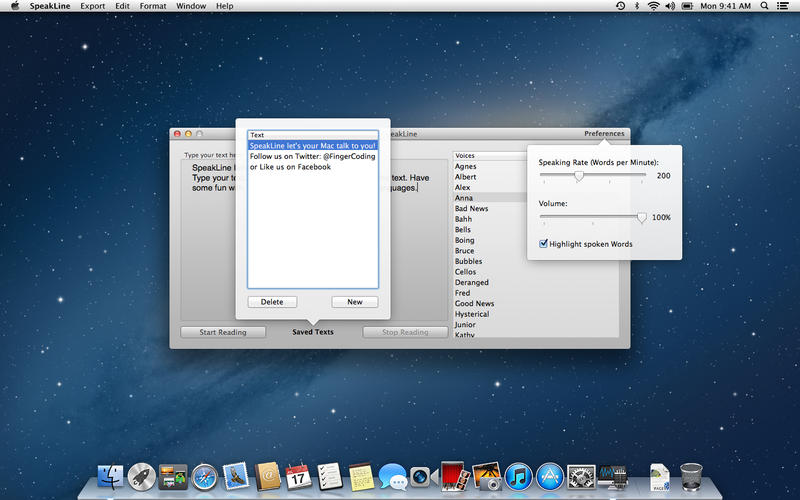Image resolution: width=800 pixels, height=500 pixels.
Task: Click Preferences in SpeakLine title bar
Action: 604,133
